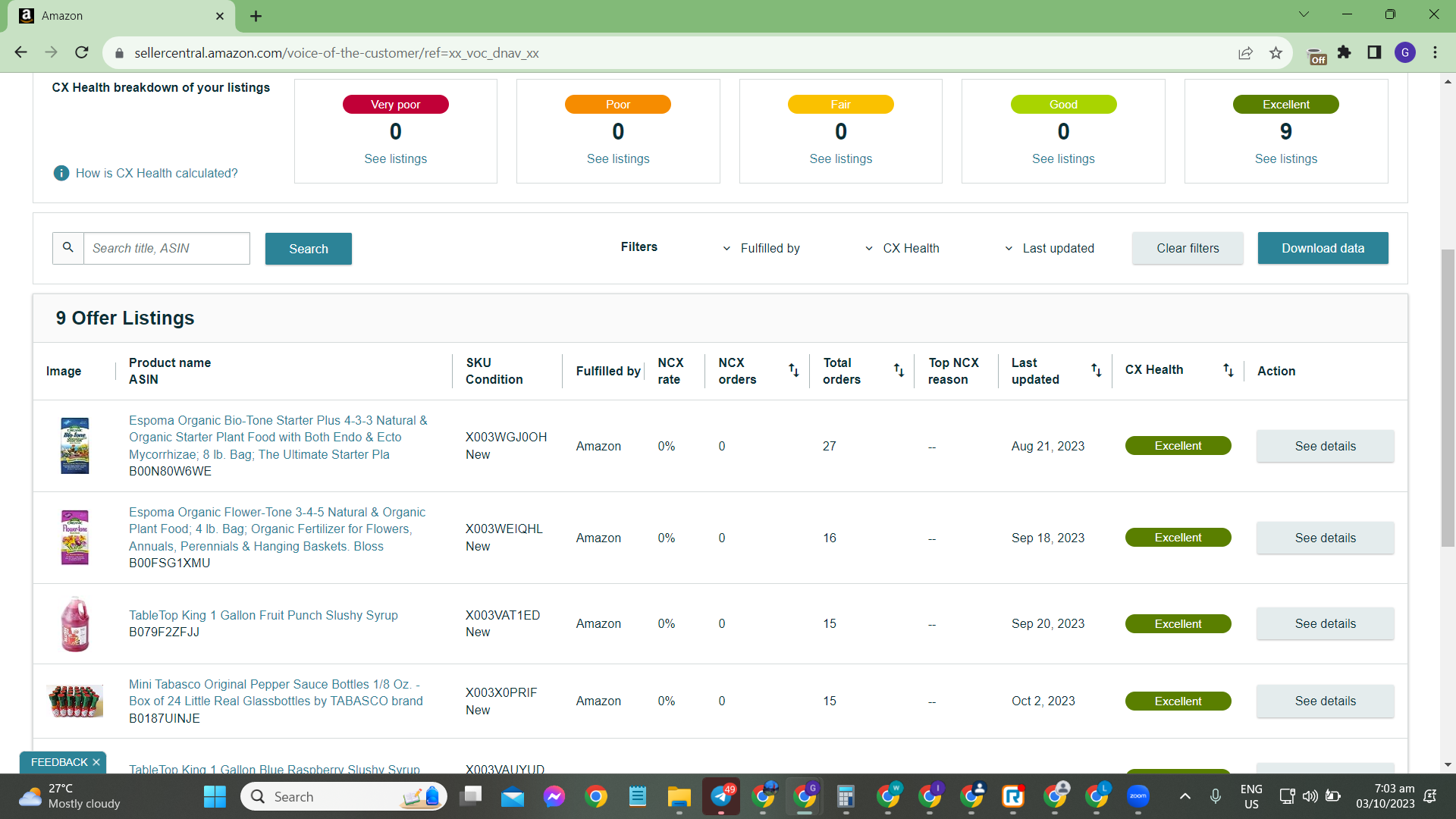Sort listings by Last updated
Viewport: 1456px width, 819px height.
[1097, 370]
